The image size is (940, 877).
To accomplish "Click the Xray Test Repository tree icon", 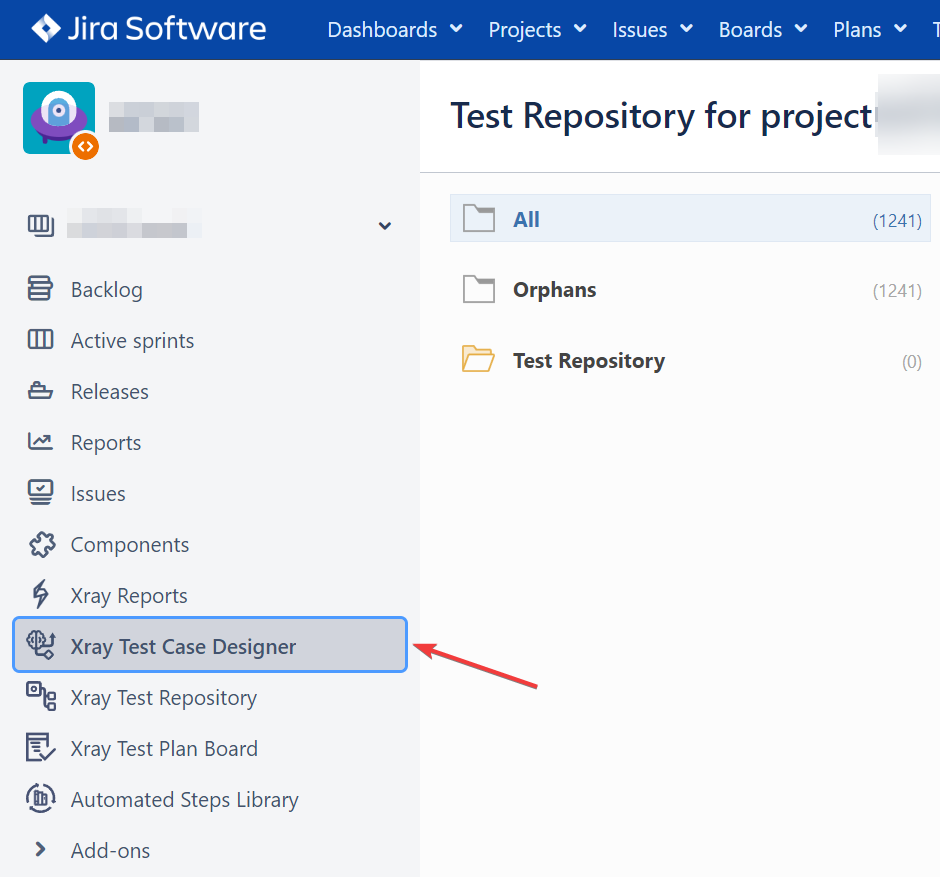I will tap(41, 697).
